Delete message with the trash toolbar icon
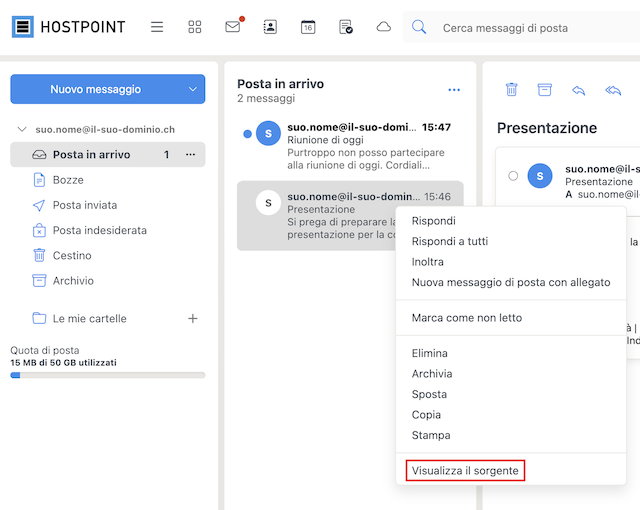The image size is (640, 510). coord(511,89)
